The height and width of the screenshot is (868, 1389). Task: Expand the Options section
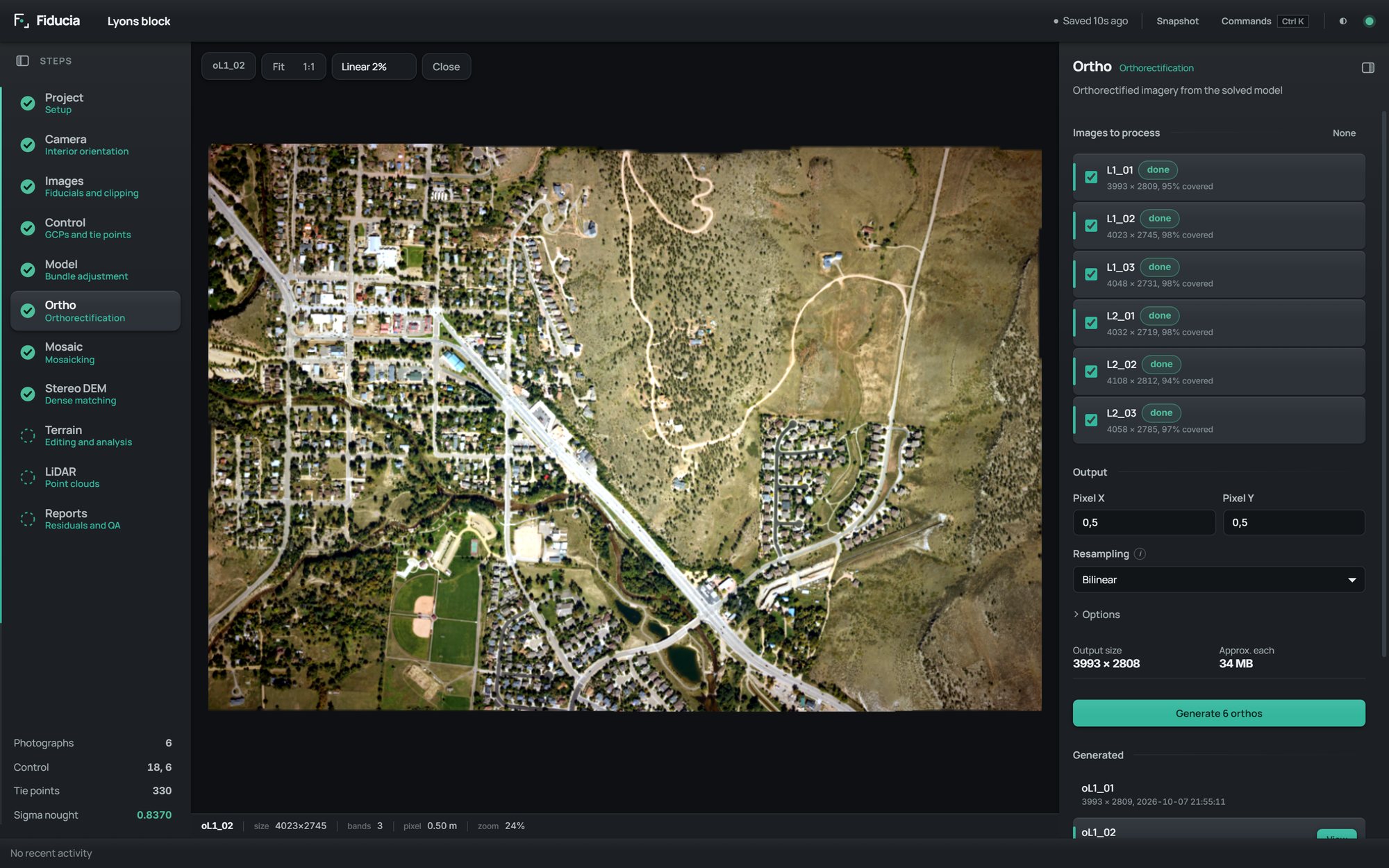(1097, 615)
